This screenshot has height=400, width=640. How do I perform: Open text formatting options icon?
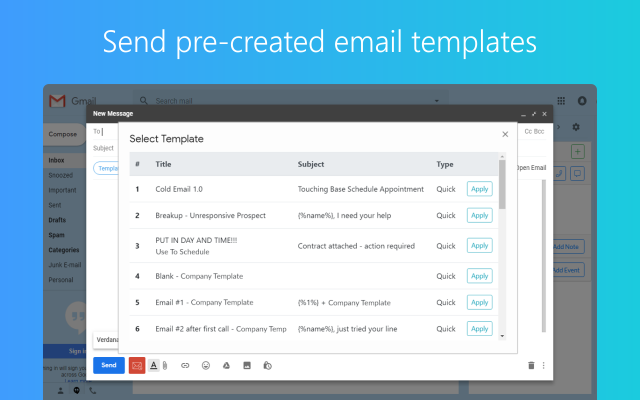pos(153,365)
